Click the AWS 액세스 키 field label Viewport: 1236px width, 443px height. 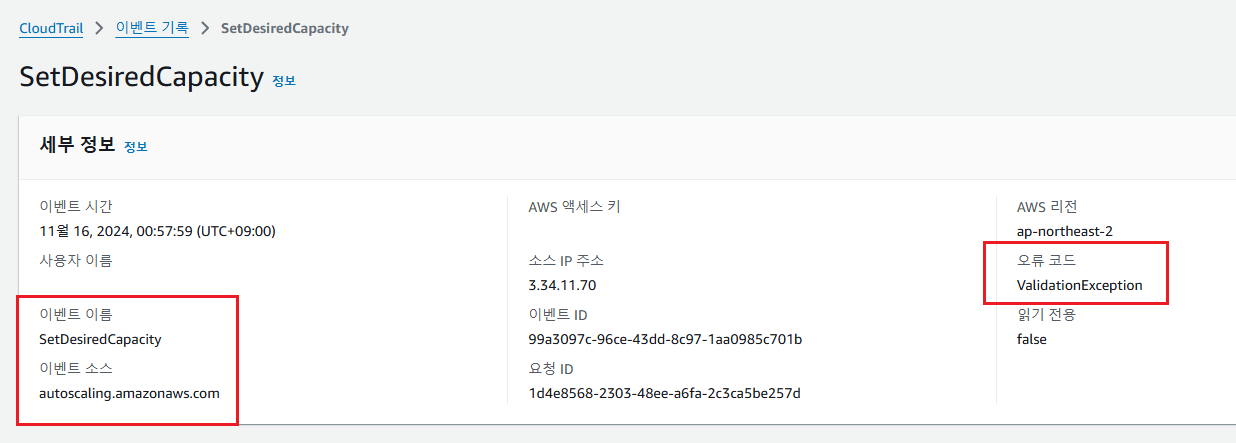pyautogui.click(x=574, y=207)
